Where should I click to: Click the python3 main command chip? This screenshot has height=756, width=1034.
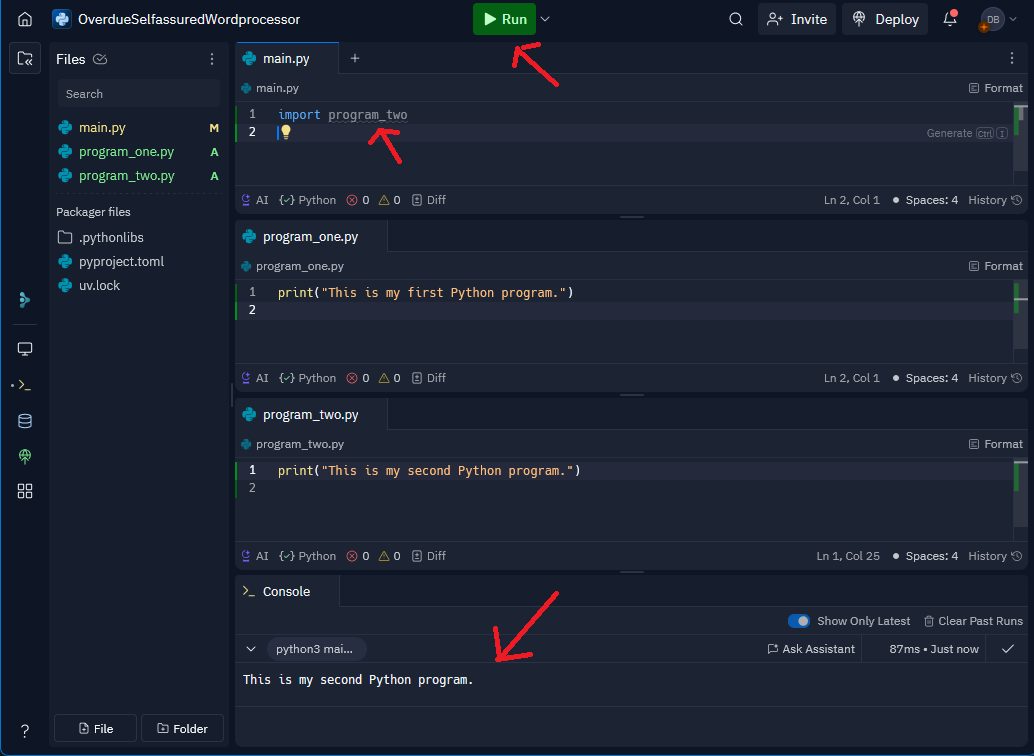tap(316, 649)
